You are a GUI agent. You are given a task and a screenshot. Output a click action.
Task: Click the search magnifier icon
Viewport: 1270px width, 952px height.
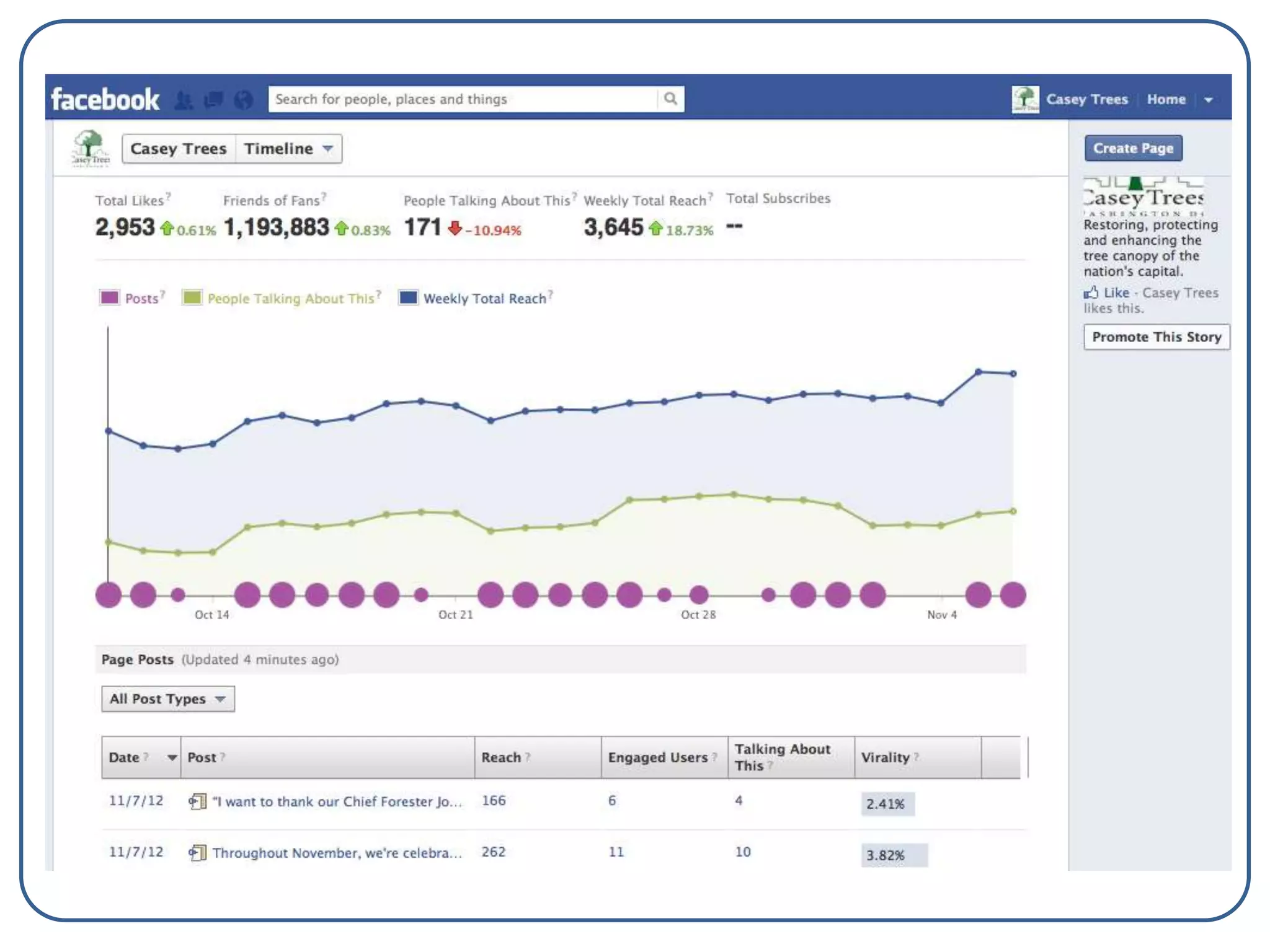point(670,99)
